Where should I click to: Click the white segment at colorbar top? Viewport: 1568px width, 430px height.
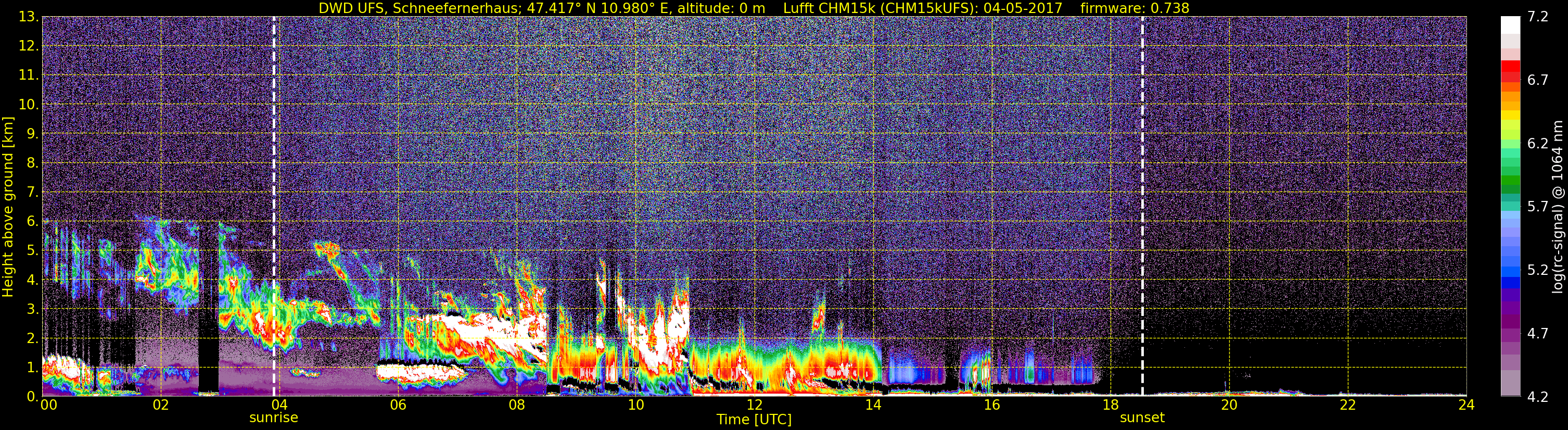(x=1510, y=24)
